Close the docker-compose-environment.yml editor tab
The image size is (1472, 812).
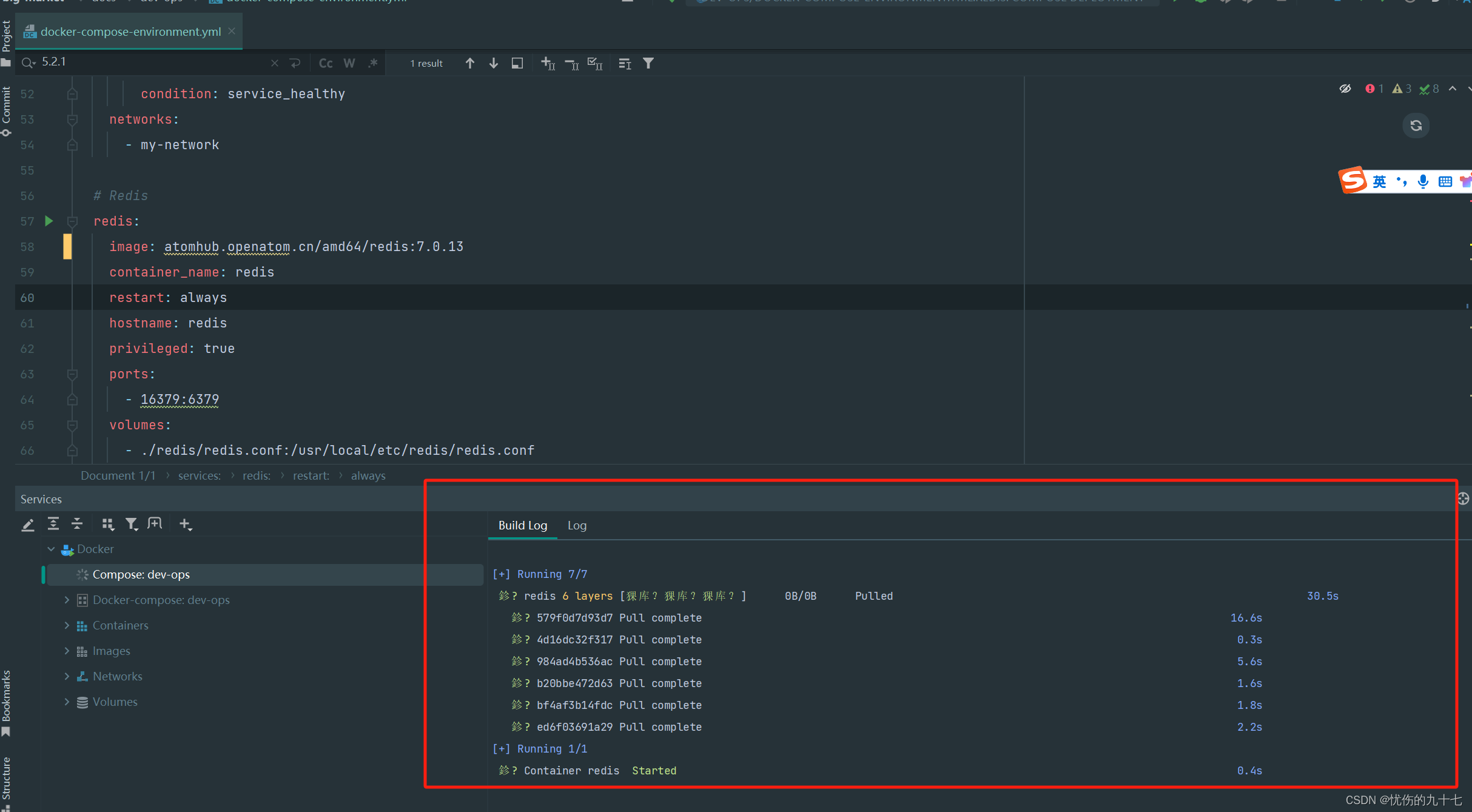[232, 31]
